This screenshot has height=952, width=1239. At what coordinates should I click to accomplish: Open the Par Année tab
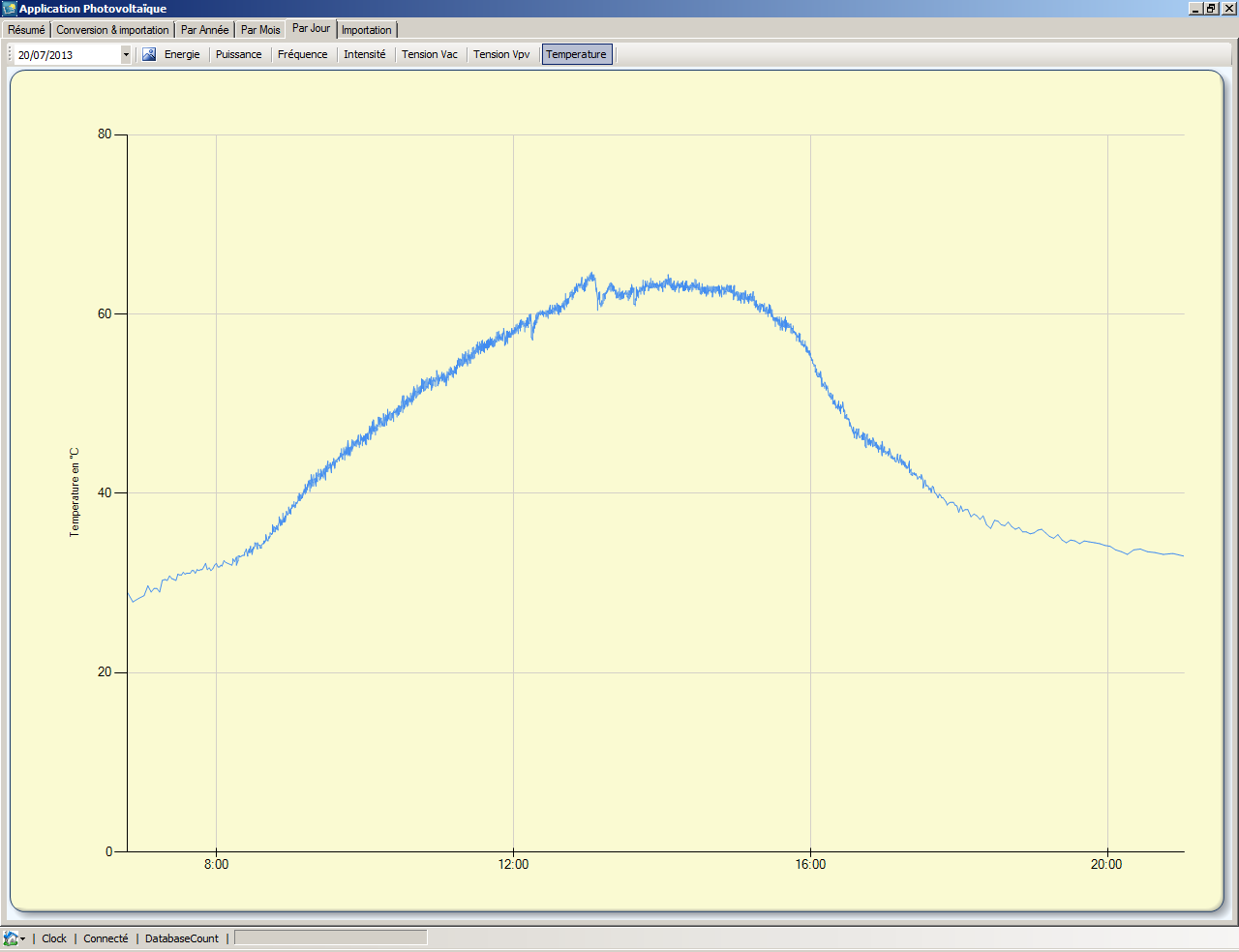point(204,30)
